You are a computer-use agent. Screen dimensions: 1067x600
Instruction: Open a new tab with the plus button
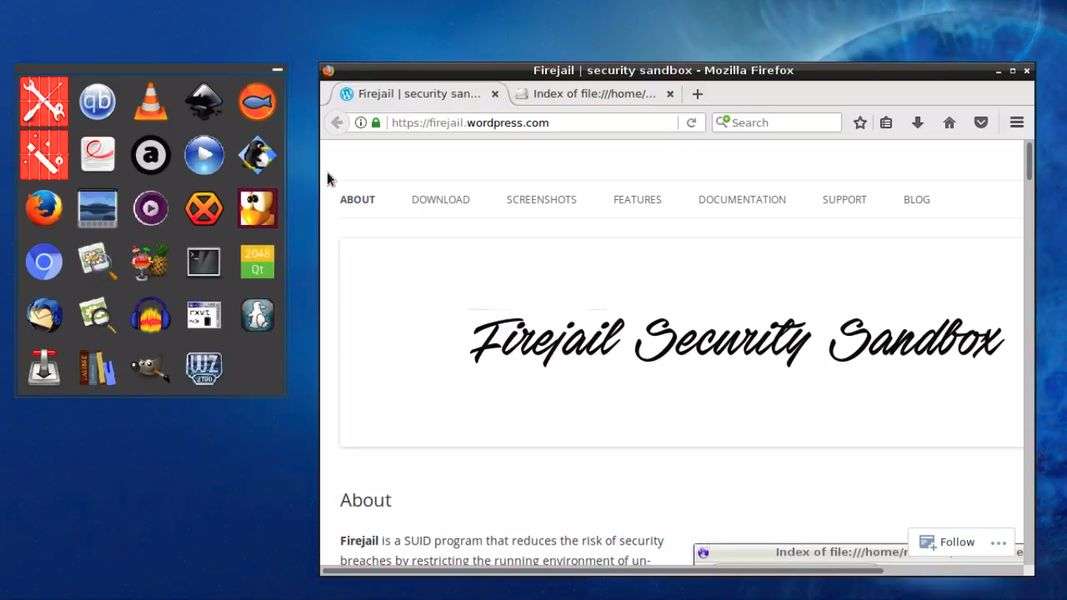click(x=697, y=94)
